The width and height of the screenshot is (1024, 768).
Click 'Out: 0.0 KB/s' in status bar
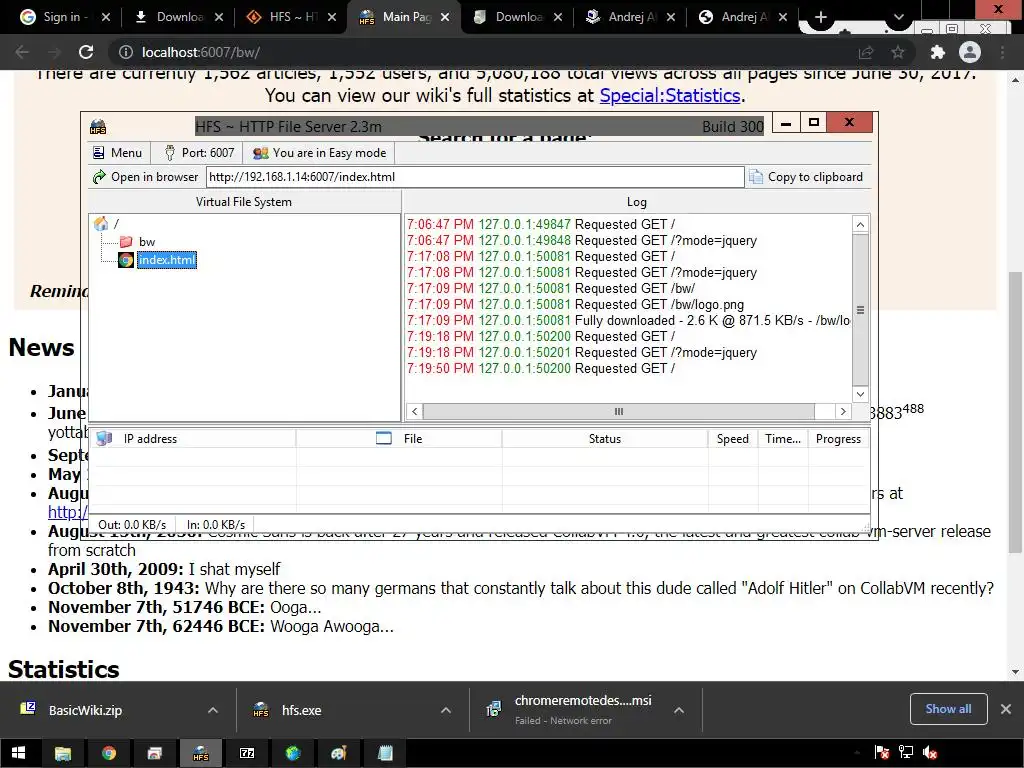pyautogui.click(x=132, y=524)
